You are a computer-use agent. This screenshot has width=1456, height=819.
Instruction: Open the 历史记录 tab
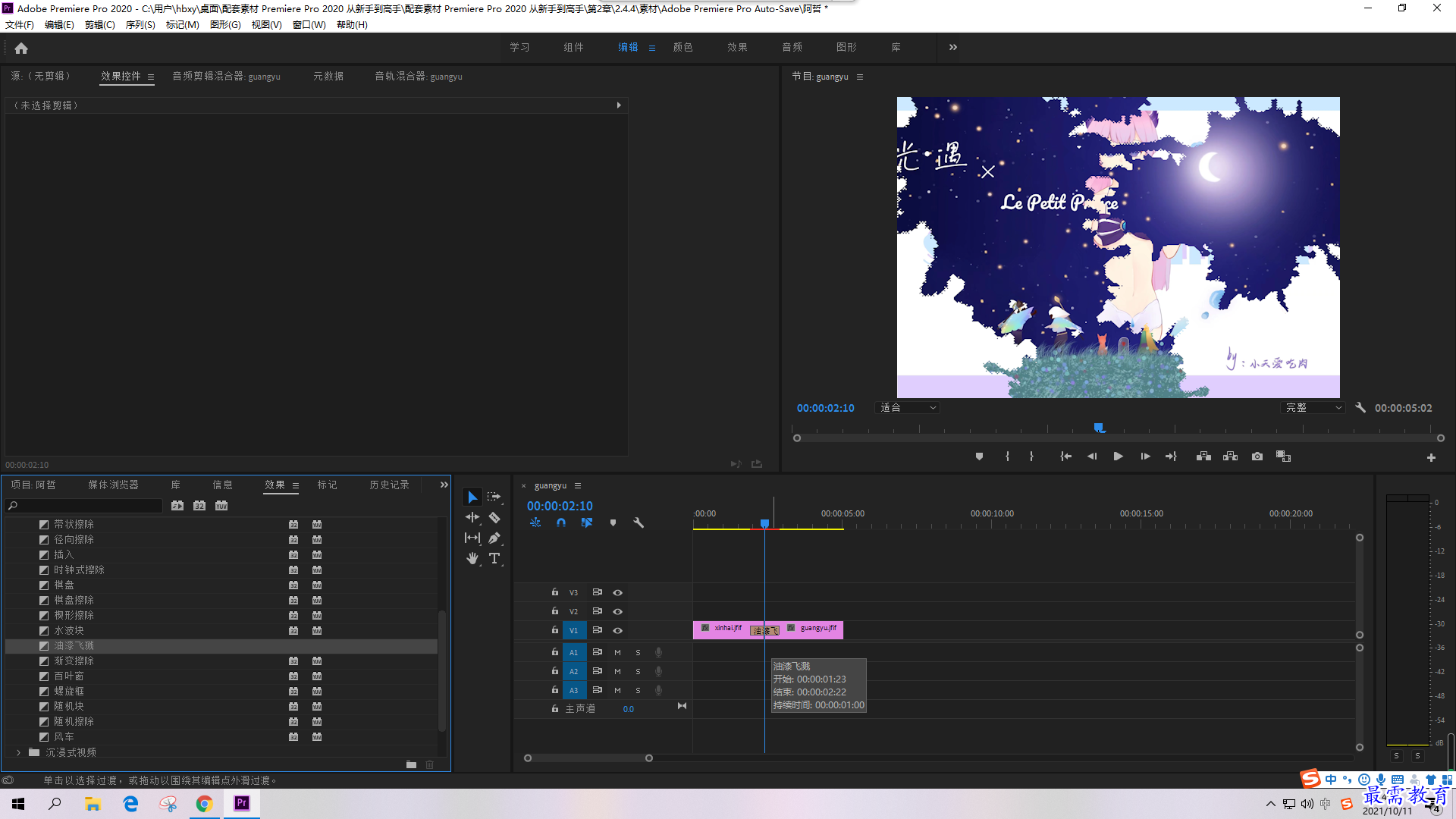(x=390, y=485)
